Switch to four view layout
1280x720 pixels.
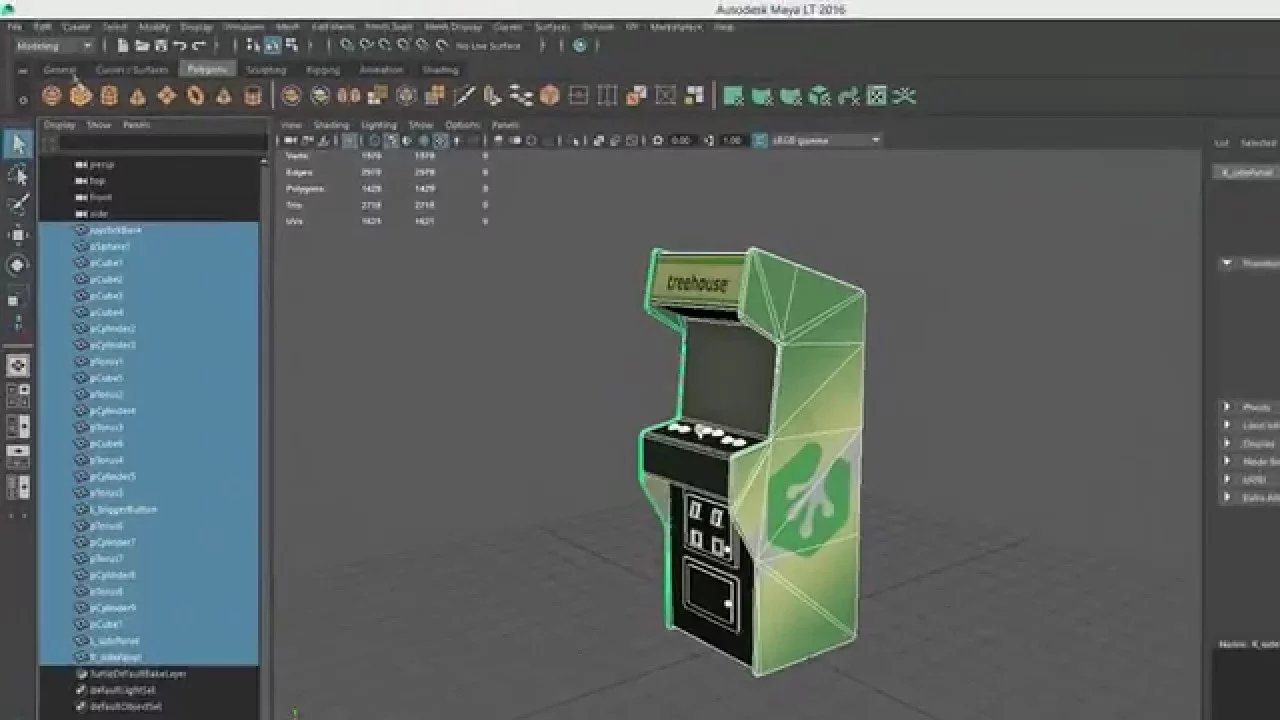pos(18,397)
